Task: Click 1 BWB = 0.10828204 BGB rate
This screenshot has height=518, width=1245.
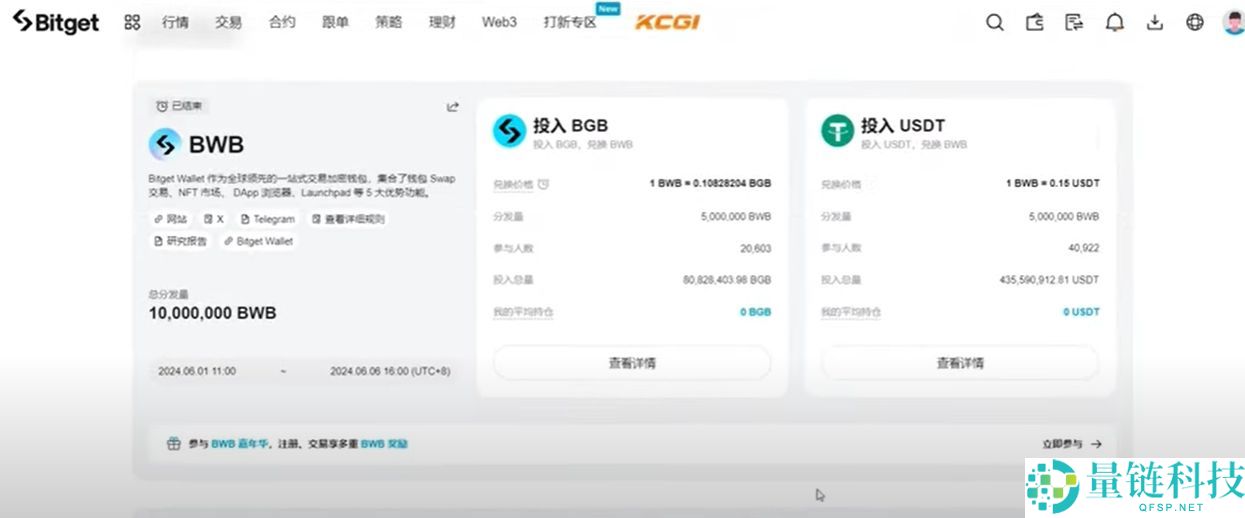Action: pyautogui.click(x=711, y=184)
